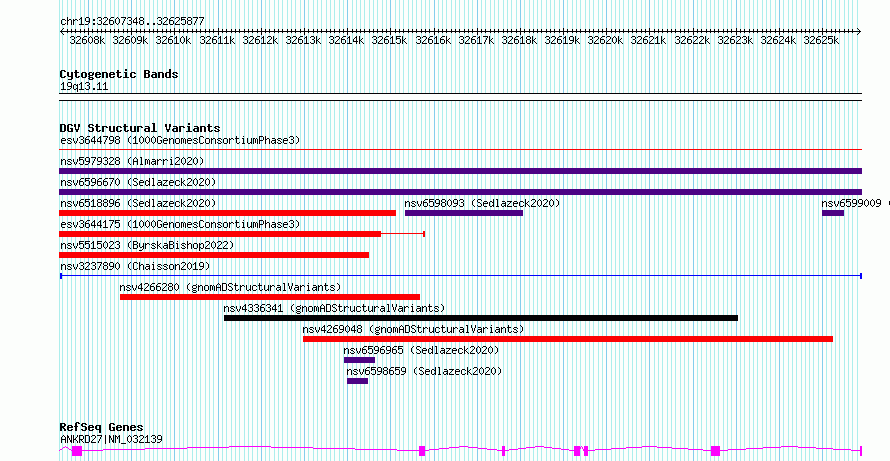The image size is (890, 461).
Task: Select the small purple nsv6596965 bar
Action: [x=359, y=360]
